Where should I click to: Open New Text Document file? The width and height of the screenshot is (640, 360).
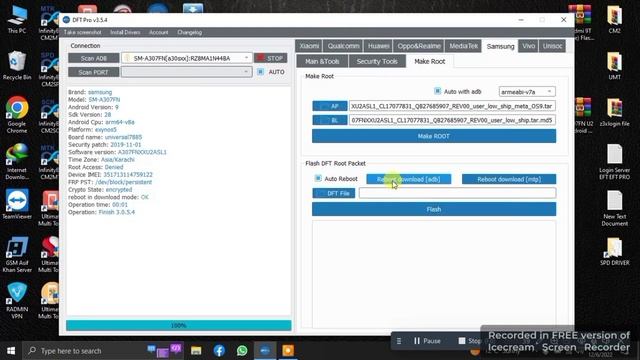click(x=614, y=208)
